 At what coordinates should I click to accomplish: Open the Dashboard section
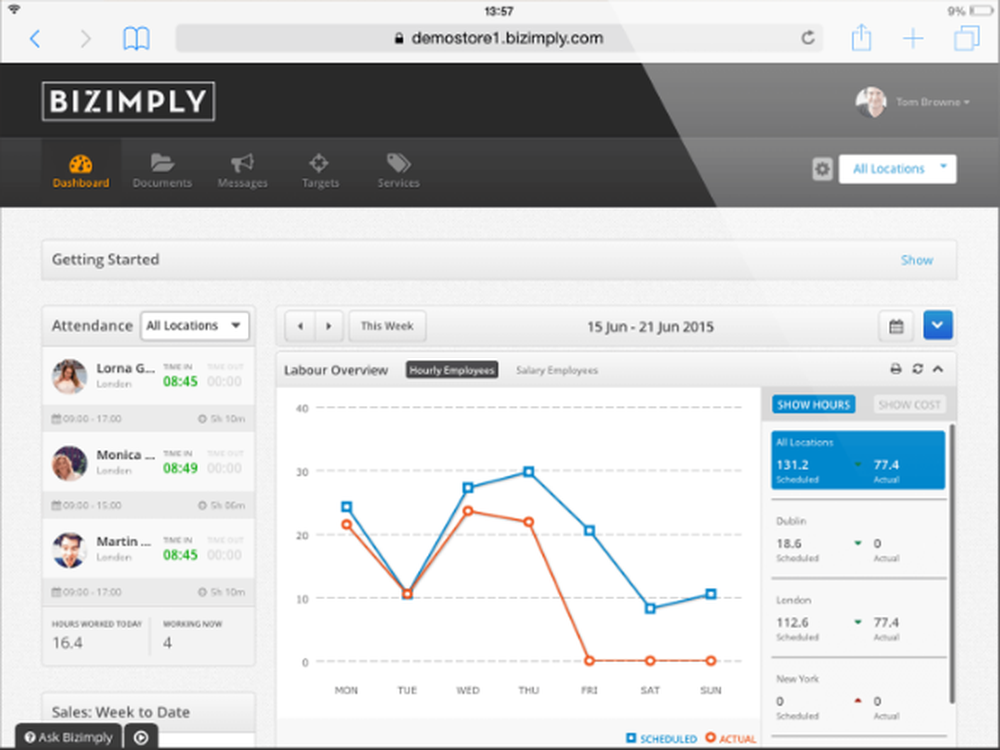click(x=80, y=170)
